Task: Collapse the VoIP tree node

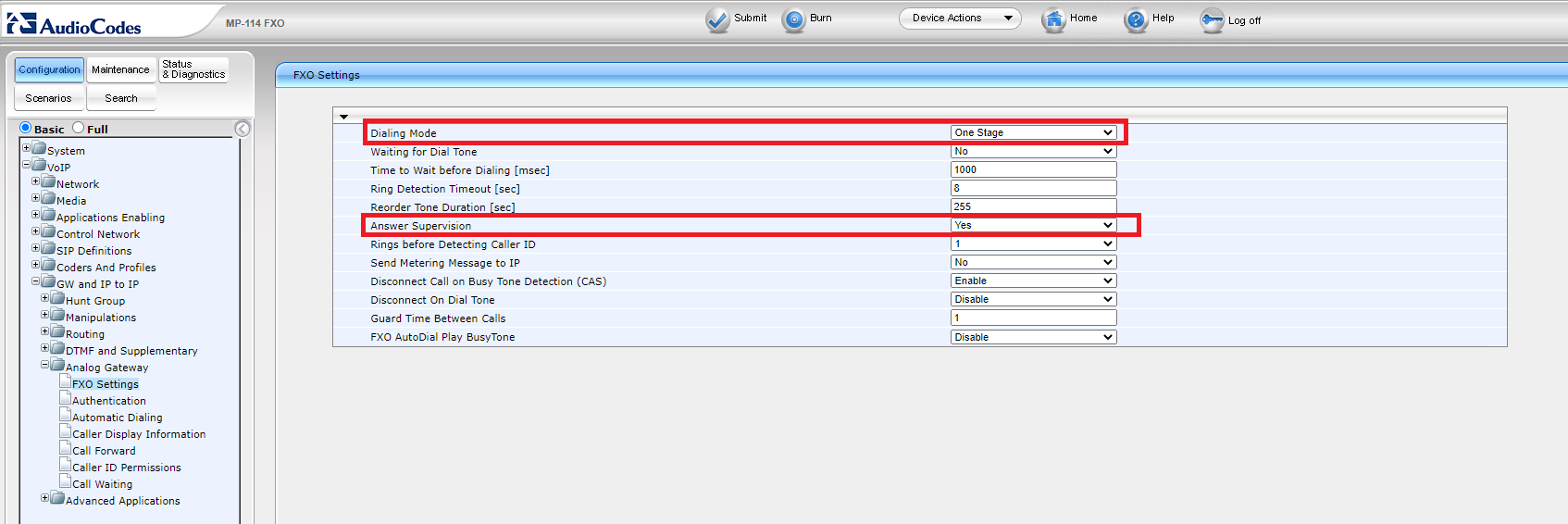Action: (27, 165)
